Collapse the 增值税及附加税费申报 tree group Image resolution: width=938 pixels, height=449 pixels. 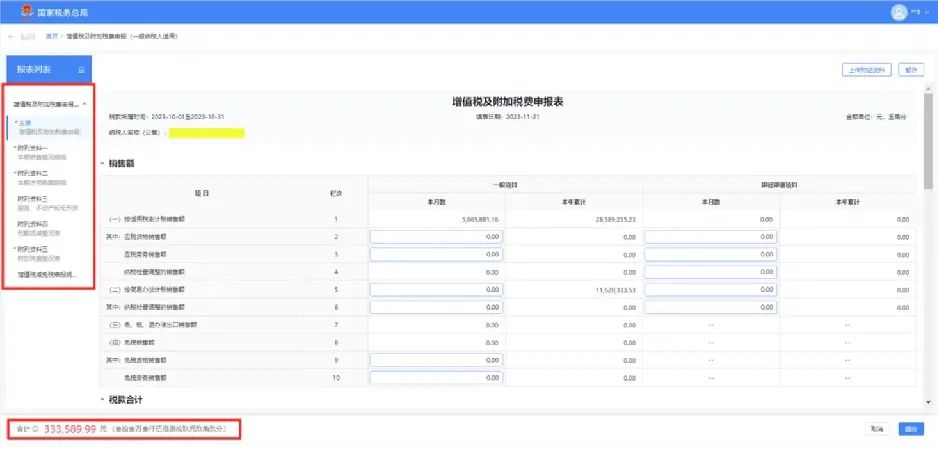(x=86, y=103)
